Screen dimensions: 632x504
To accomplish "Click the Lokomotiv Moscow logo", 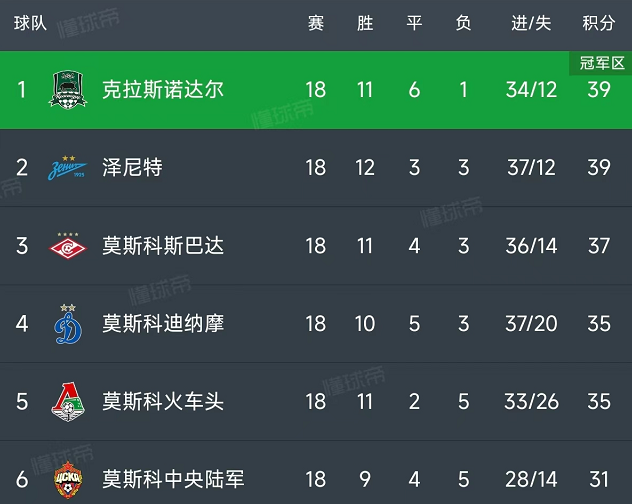I will [68, 402].
